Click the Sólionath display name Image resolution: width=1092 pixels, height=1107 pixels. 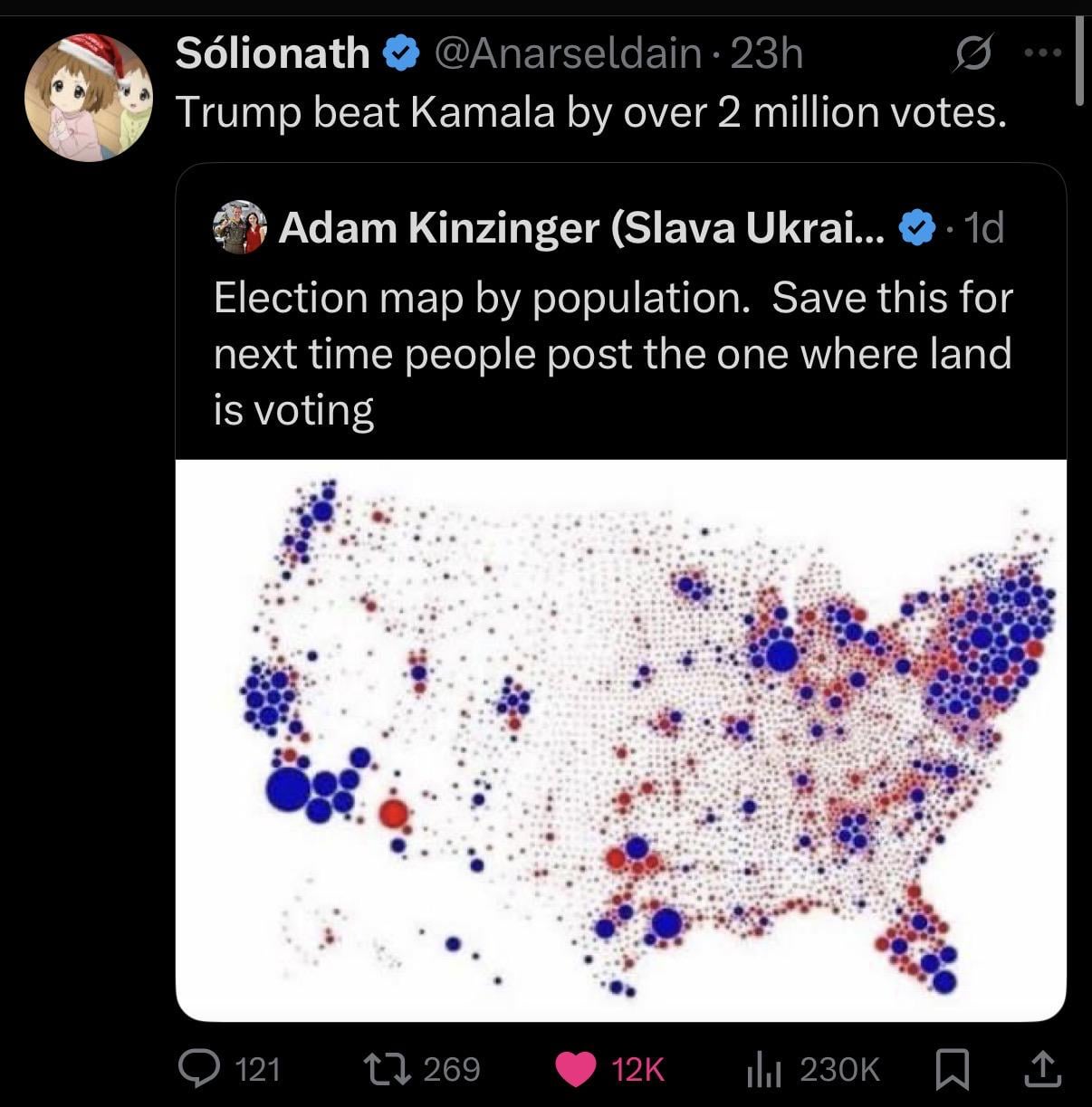point(273,53)
